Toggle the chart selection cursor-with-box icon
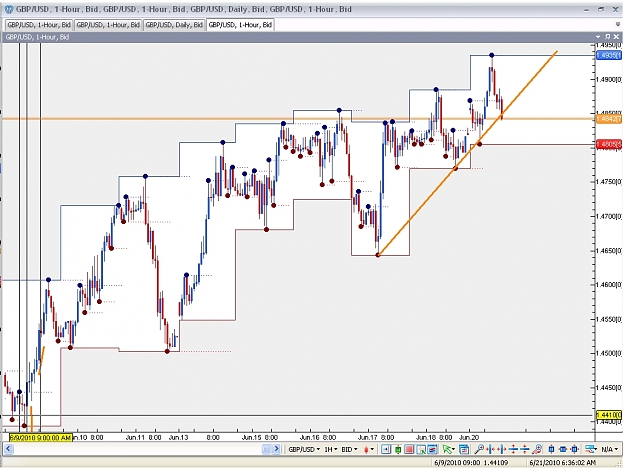This screenshot has height=470, width=625. click(421, 449)
